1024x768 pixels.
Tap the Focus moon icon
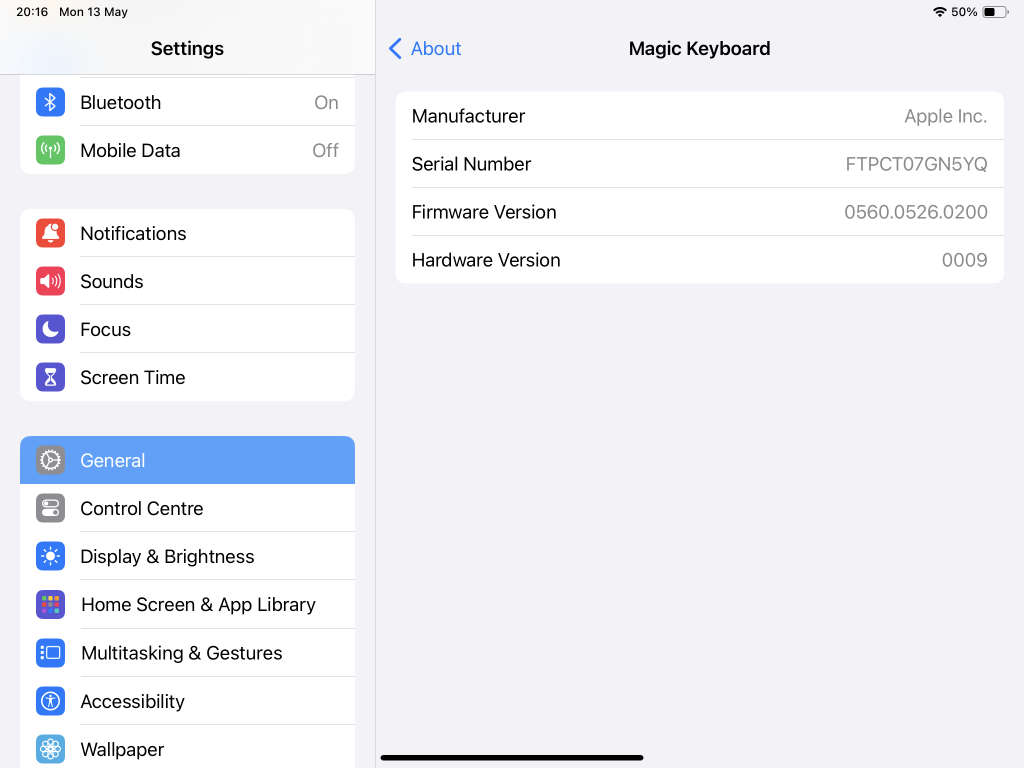coord(50,329)
